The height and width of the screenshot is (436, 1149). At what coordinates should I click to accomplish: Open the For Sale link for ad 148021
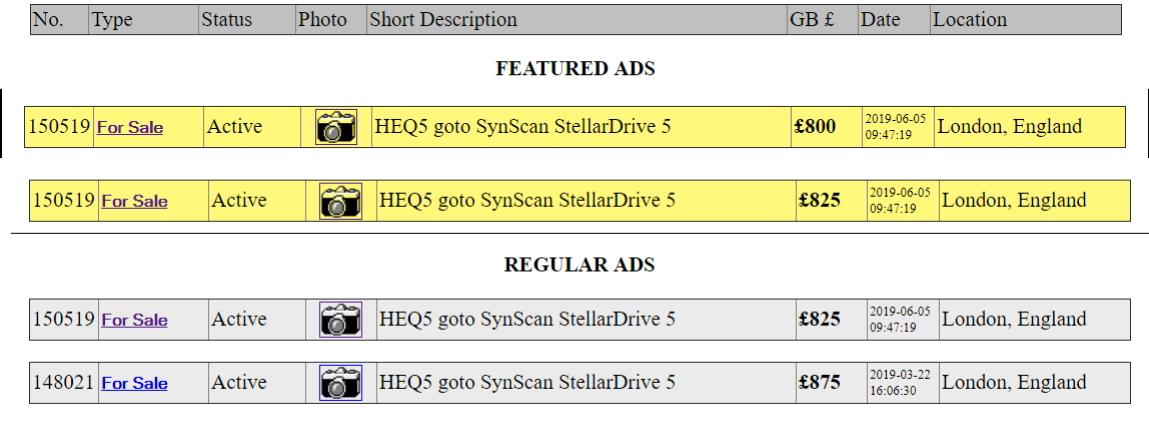pos(134,383)
